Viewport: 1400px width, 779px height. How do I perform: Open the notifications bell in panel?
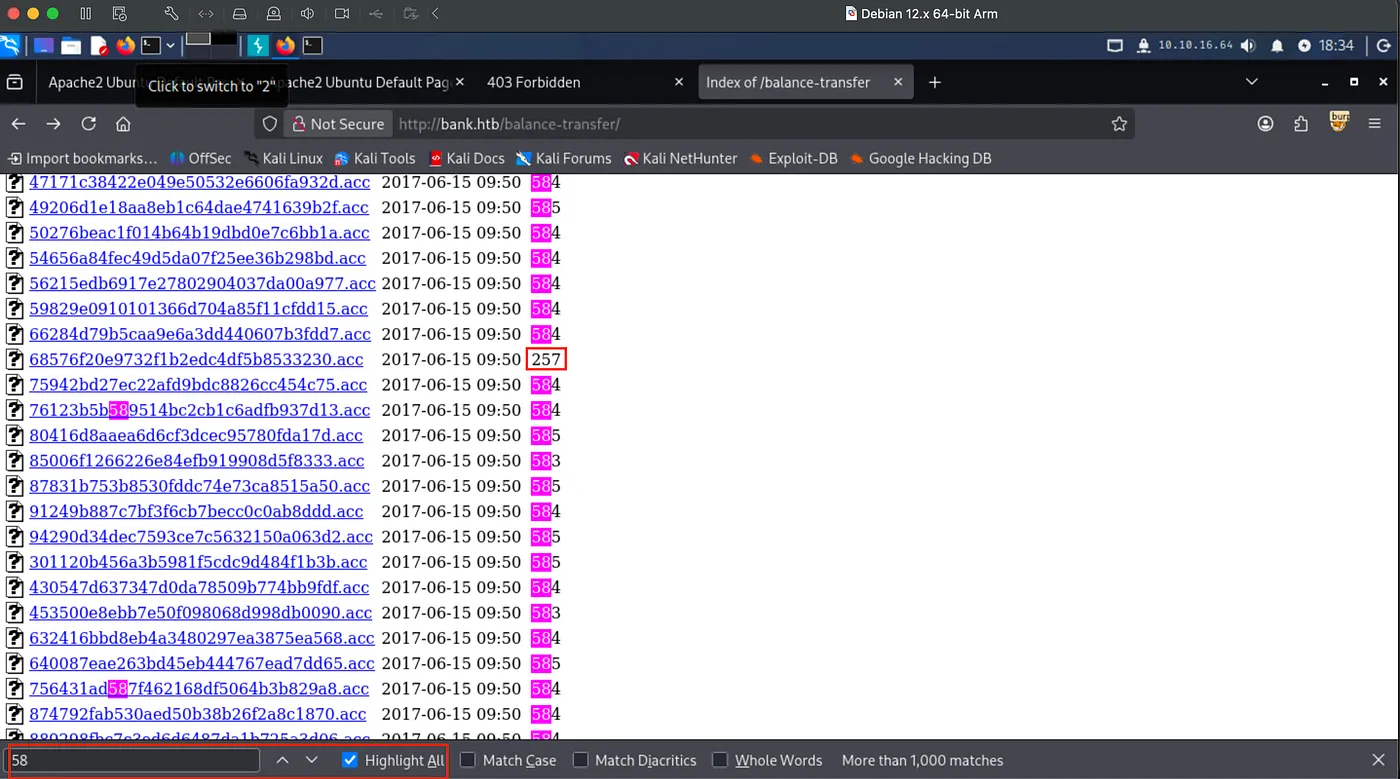coord(1277,46)
